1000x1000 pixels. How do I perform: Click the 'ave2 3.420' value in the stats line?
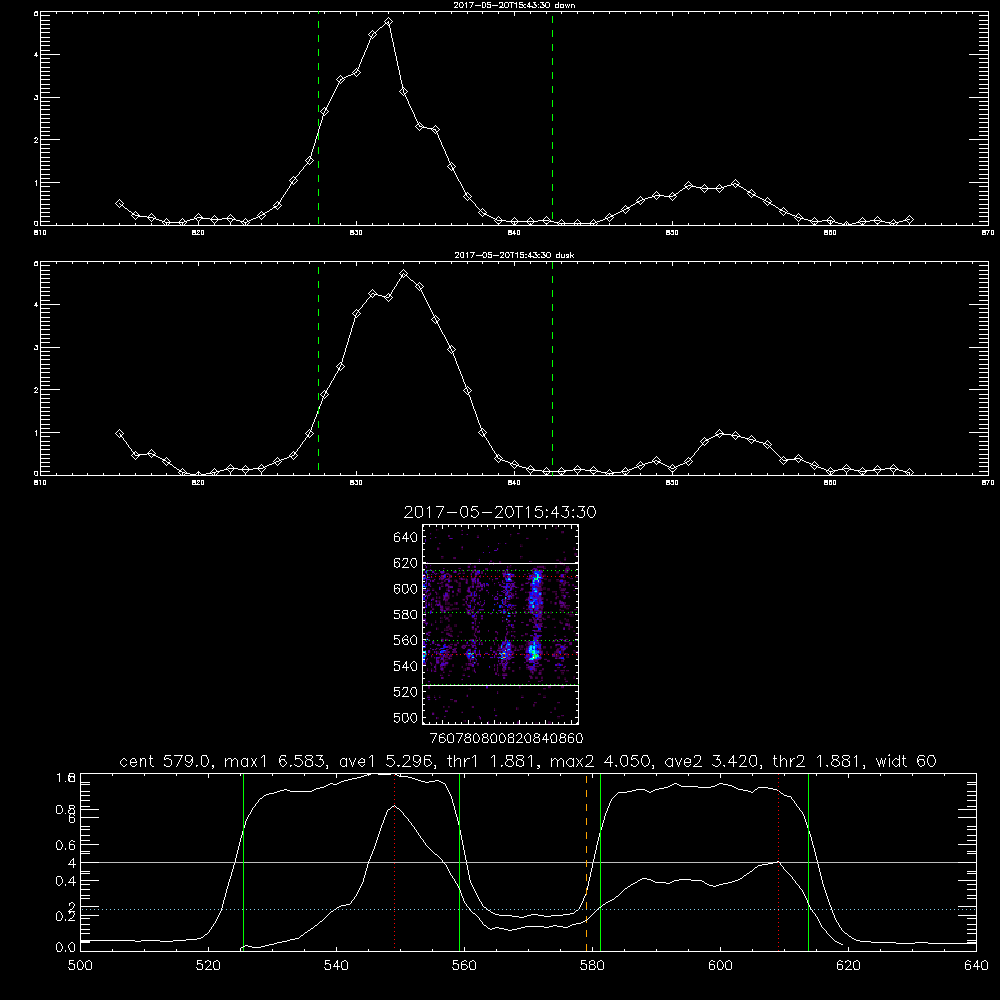[x=711, y=761]
